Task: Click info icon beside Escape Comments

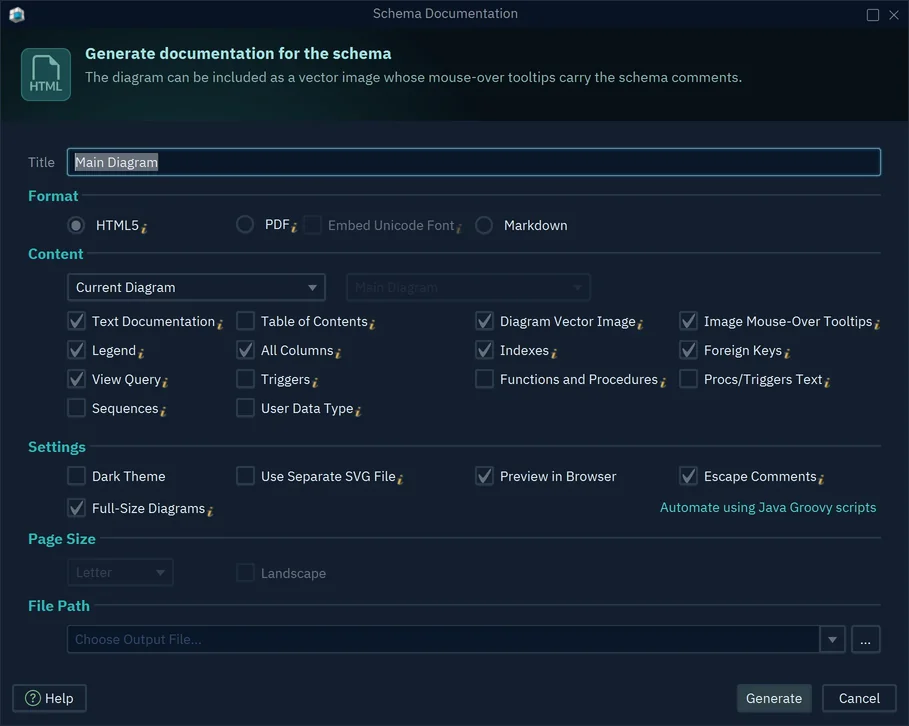Action: point(822,480)
